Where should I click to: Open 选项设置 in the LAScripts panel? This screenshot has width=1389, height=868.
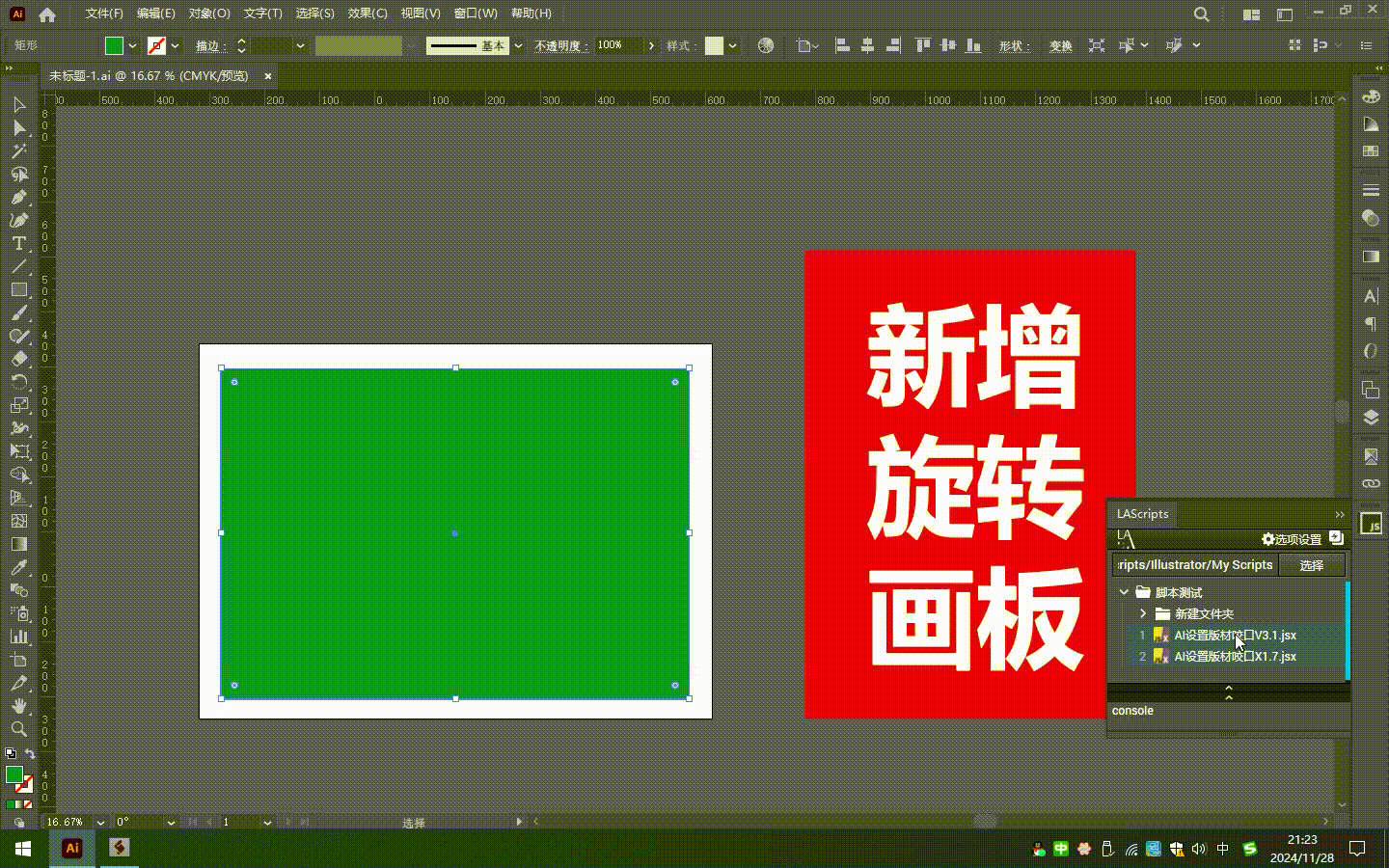click(1299, 540)
